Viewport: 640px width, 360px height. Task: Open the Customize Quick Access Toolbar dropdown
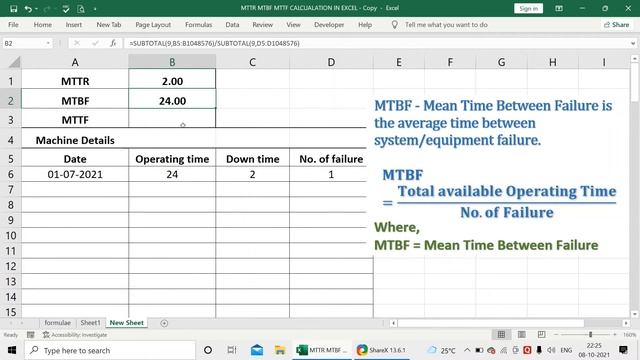pos(95,9)
